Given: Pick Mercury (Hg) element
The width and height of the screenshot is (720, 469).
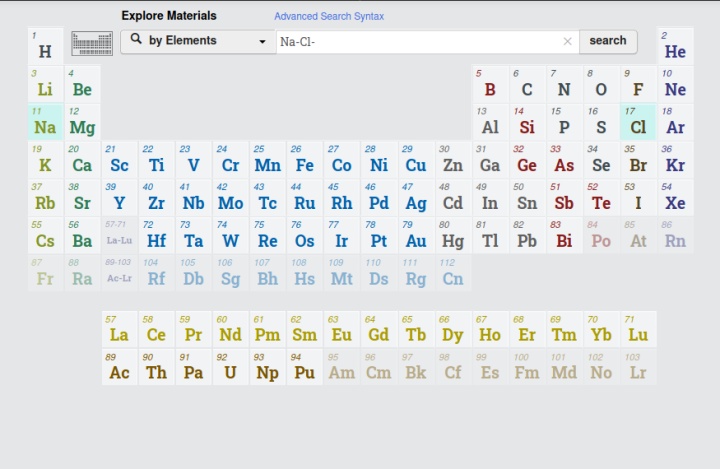Looking at the screenshot, I should [453, 236].
